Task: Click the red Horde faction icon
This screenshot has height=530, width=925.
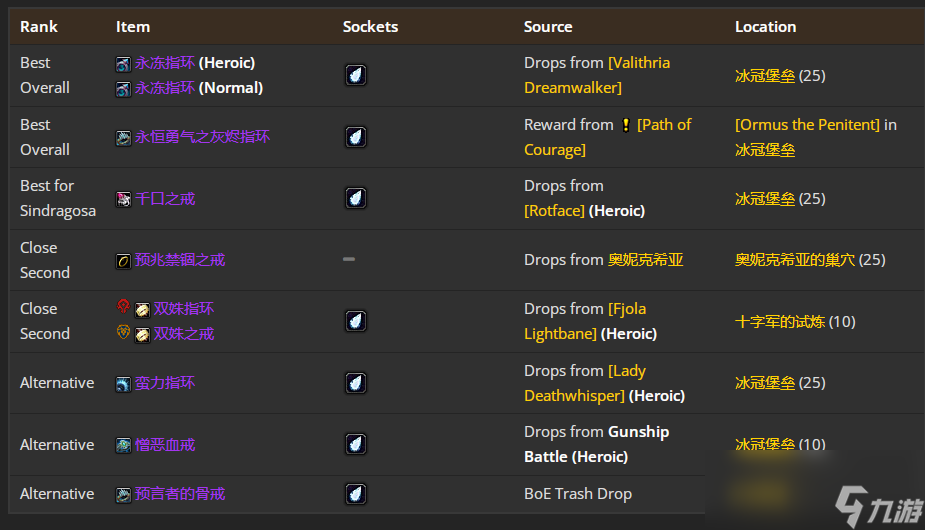Action: [x=123, y=306]
